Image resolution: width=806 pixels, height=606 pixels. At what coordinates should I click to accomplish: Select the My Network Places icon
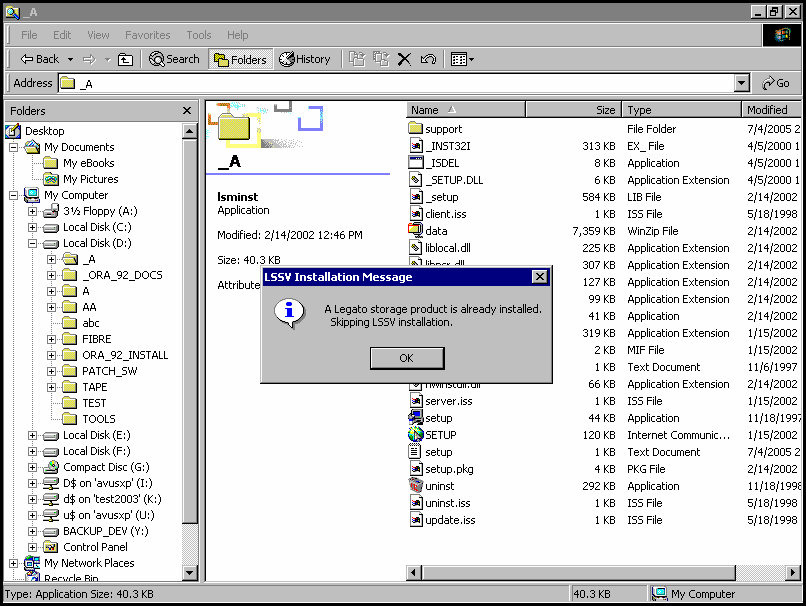(x=32, y=563)
